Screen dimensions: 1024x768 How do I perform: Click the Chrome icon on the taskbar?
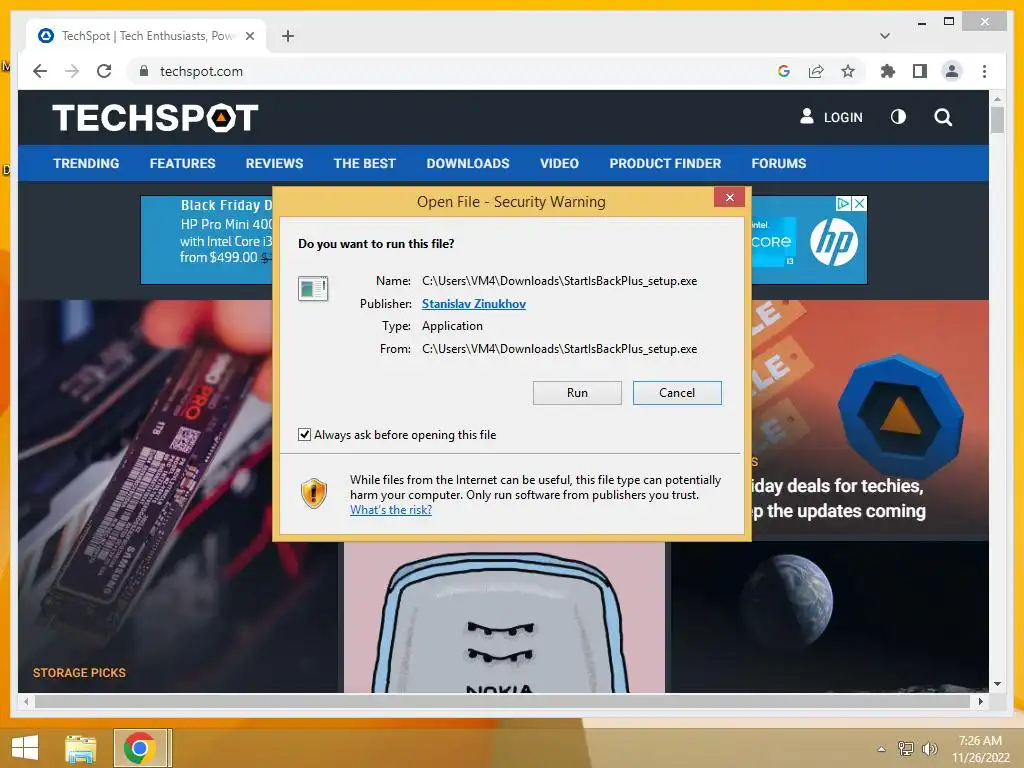138,748
